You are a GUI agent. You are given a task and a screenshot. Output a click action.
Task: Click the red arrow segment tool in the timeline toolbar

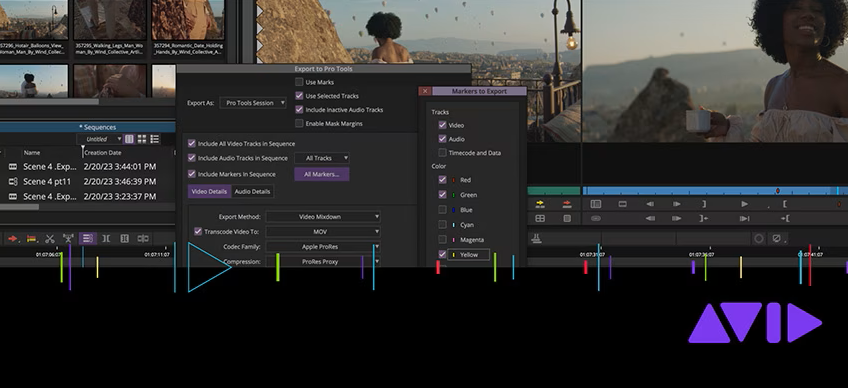[12, 238]
